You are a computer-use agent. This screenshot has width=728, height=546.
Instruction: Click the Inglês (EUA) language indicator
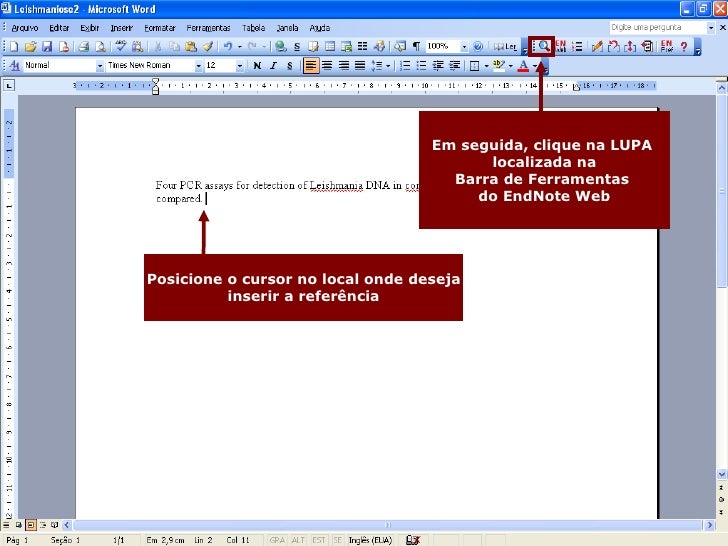370,540
